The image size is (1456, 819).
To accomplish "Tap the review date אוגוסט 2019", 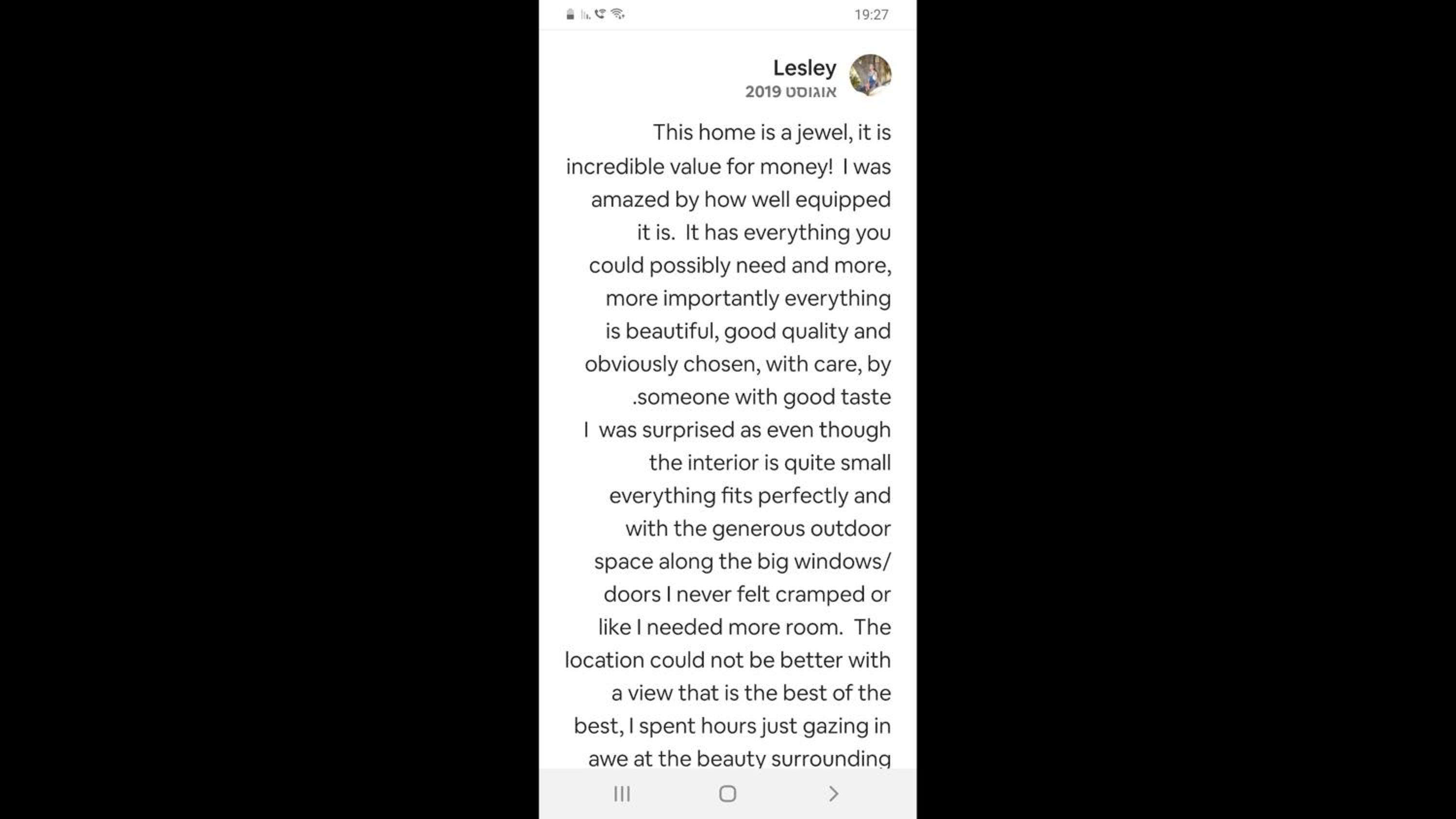I will click(790, 92).
